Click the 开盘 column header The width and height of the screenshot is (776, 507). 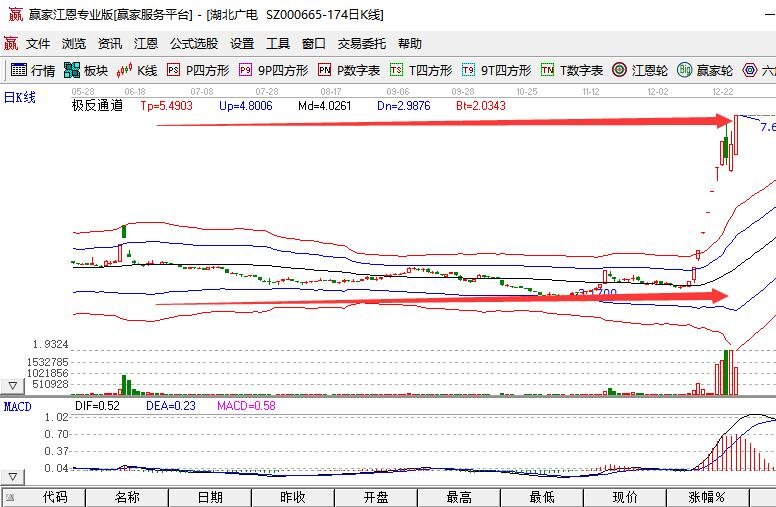(x=376, y=497)
